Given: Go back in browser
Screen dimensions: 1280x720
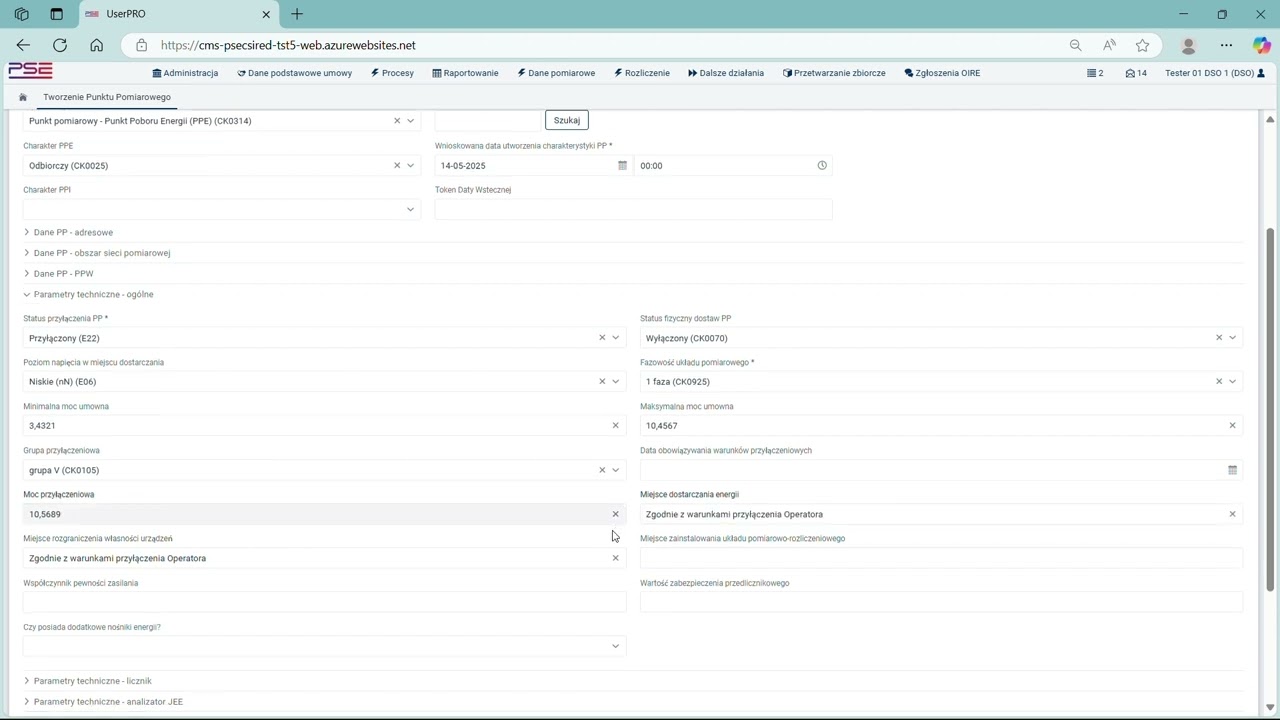Looking at the screenshot, I should click(x=23, y=45).
